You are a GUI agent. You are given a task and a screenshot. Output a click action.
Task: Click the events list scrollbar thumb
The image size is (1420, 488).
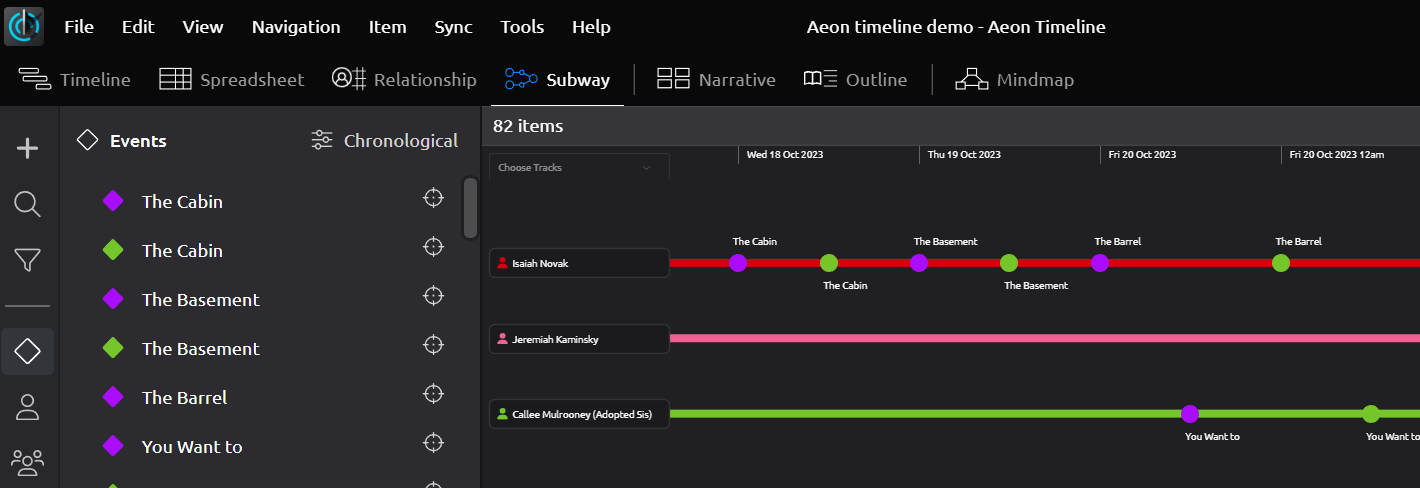(x=470, y=208)
